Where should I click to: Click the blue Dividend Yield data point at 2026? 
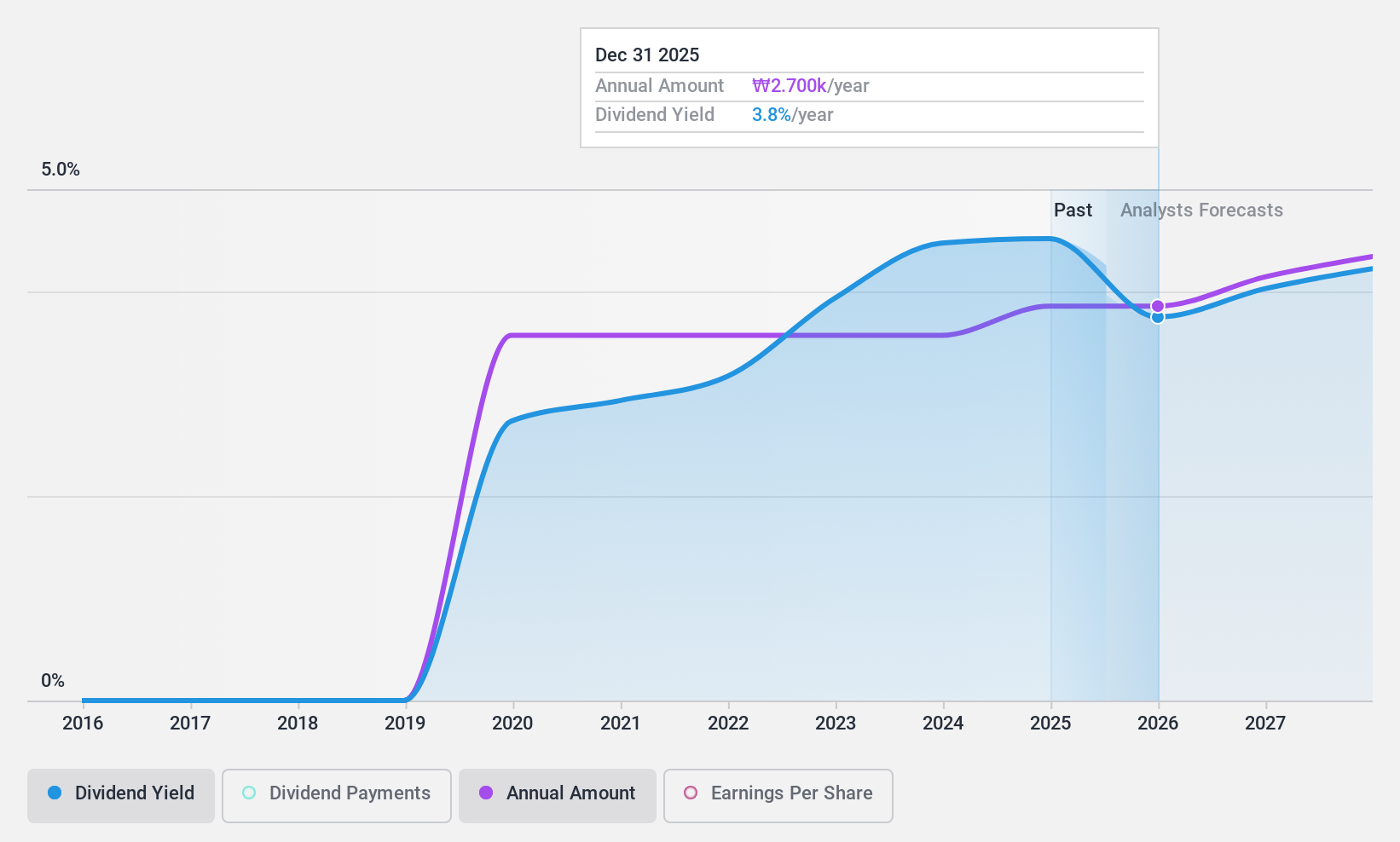pos(1158,317)
